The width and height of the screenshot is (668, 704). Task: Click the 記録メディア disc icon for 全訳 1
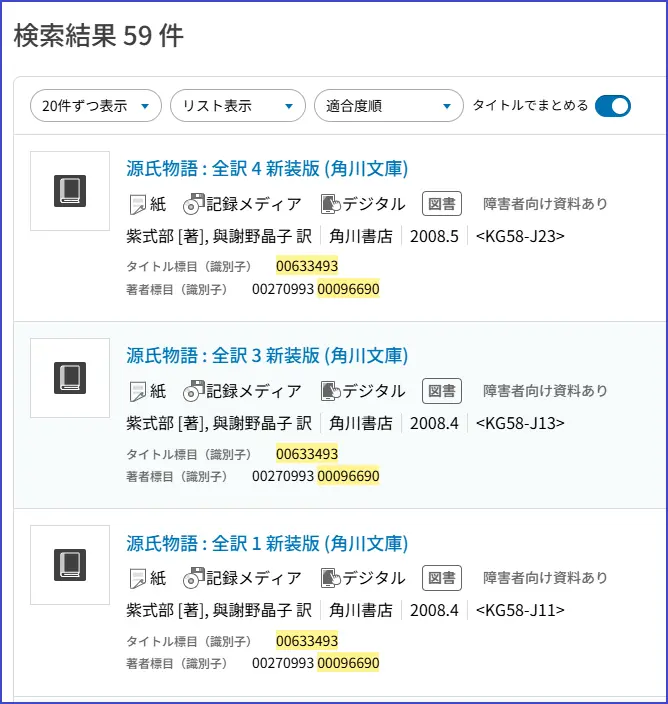tap(193, 578)
